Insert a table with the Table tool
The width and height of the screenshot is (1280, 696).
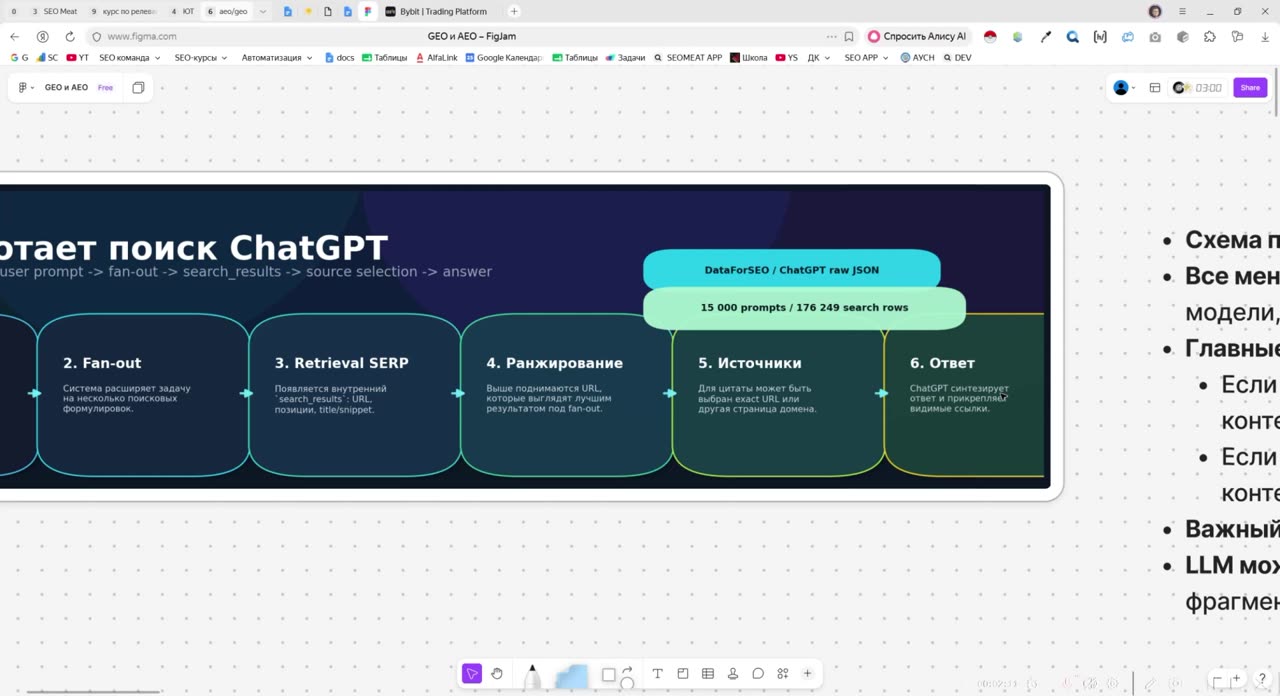click(708, 674)
